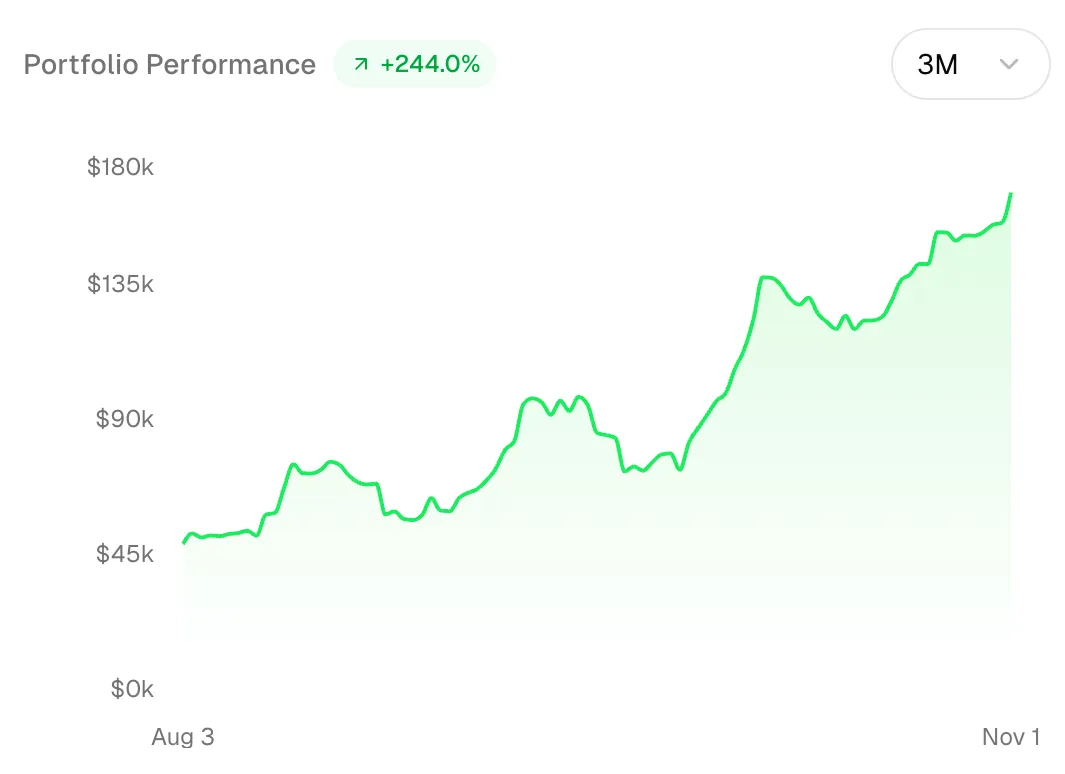
Task: Select the $135k axis label
Action: [x=120, y=283]
